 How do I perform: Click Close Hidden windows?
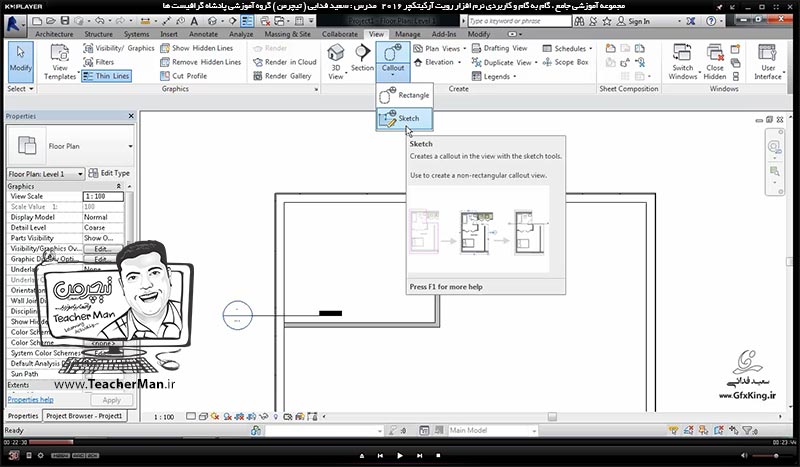click(715, 62)
